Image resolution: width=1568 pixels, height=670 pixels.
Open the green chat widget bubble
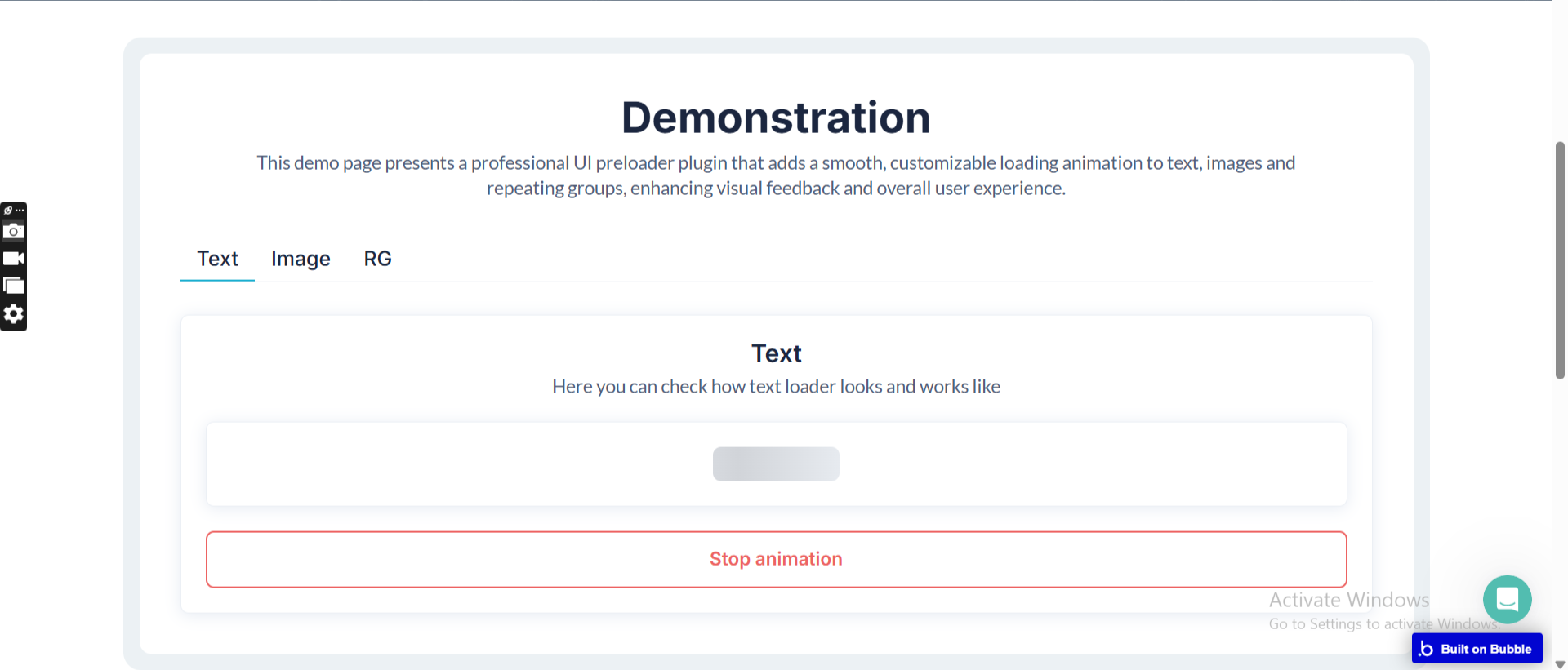click(1507, 599)
